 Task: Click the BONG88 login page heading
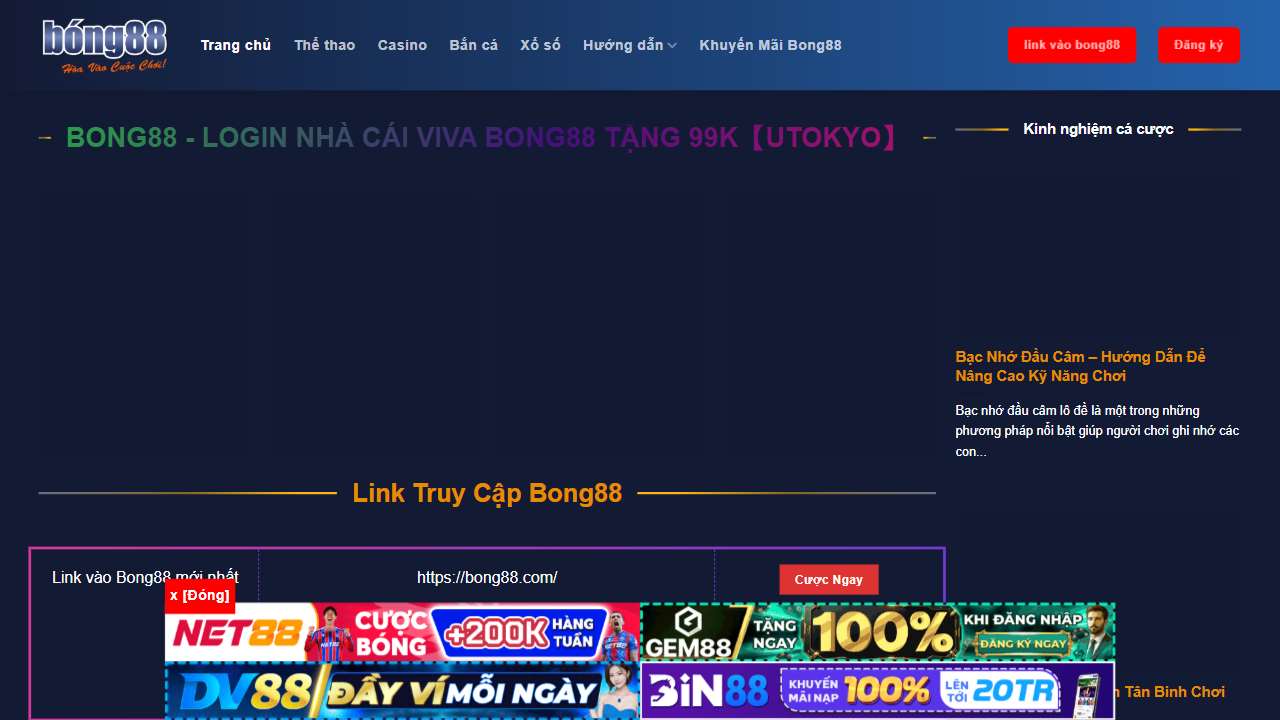pos(482,138)
